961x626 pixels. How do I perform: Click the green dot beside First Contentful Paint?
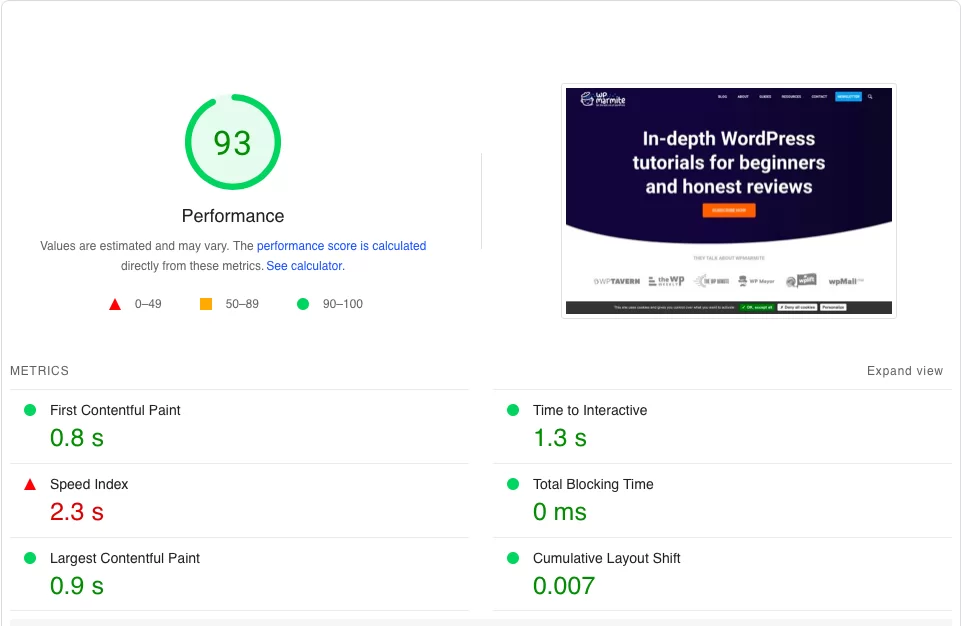pyautogui.click(x=29, y=410)
